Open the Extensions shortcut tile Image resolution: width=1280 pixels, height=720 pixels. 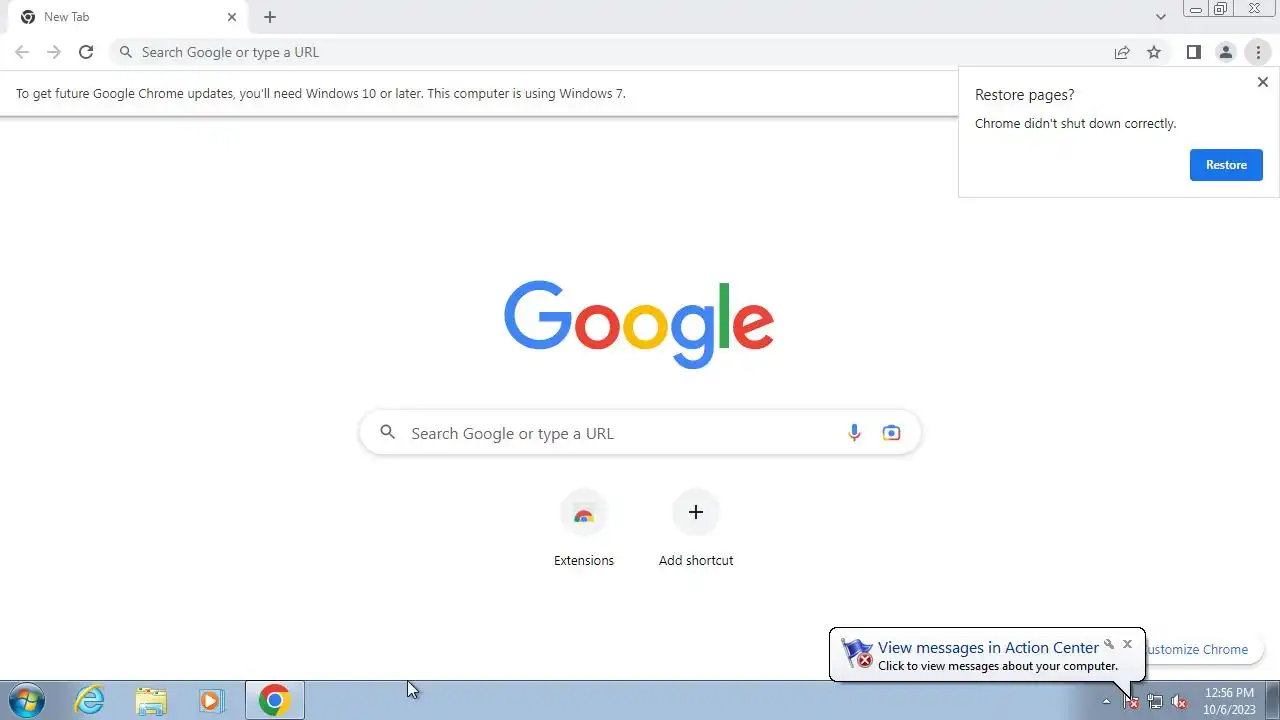tap(584, 530)
